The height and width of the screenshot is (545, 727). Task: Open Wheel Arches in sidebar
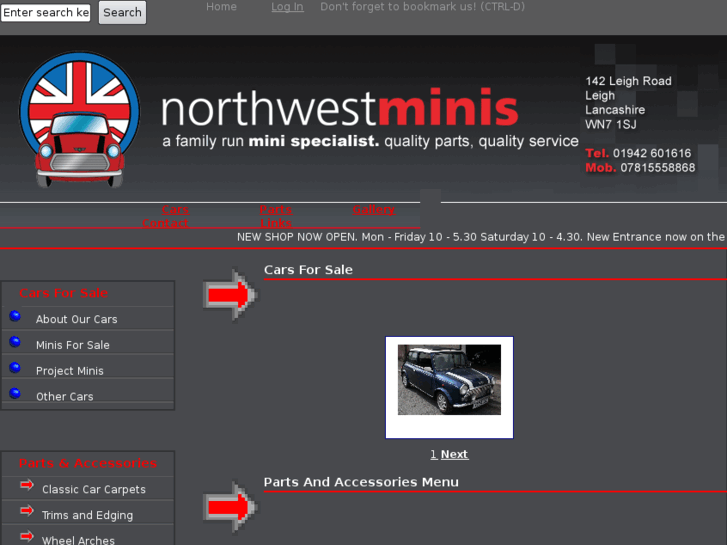pyautogui.click(x=78, y=540)
